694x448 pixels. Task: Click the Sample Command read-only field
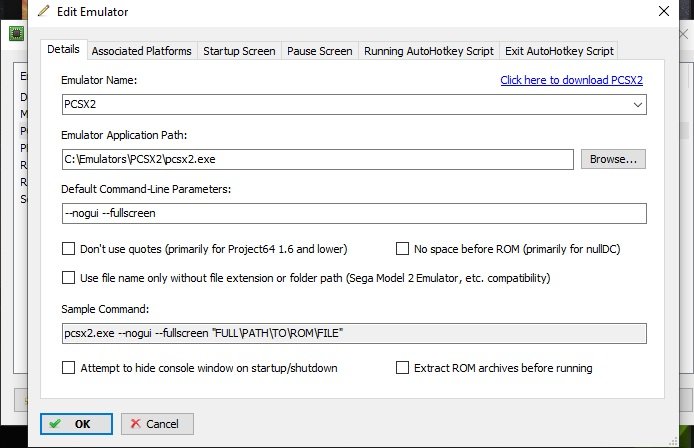click(354, 333)
